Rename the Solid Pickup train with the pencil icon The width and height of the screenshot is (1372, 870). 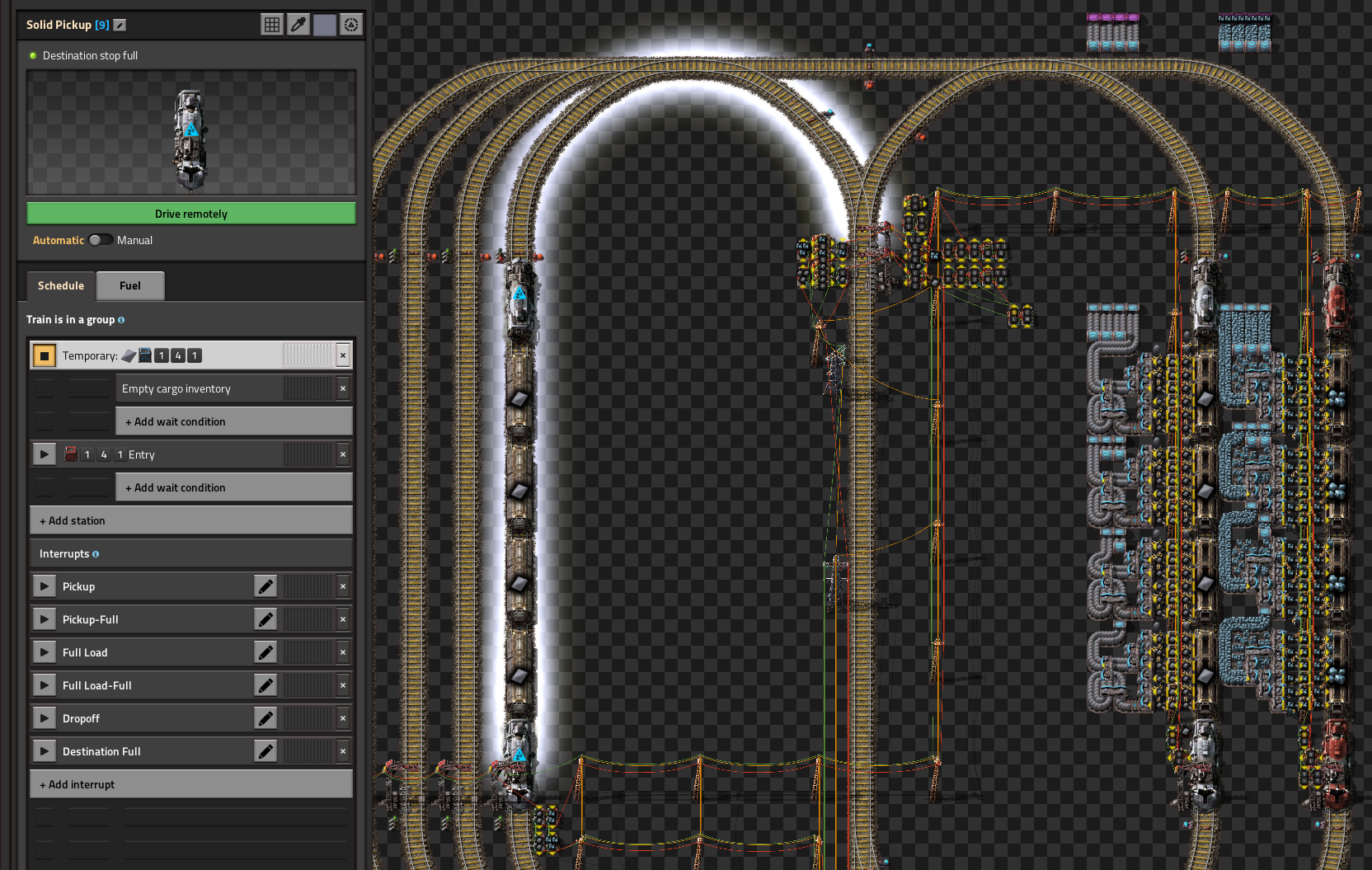pyautogui.click(x=120, y=25)
